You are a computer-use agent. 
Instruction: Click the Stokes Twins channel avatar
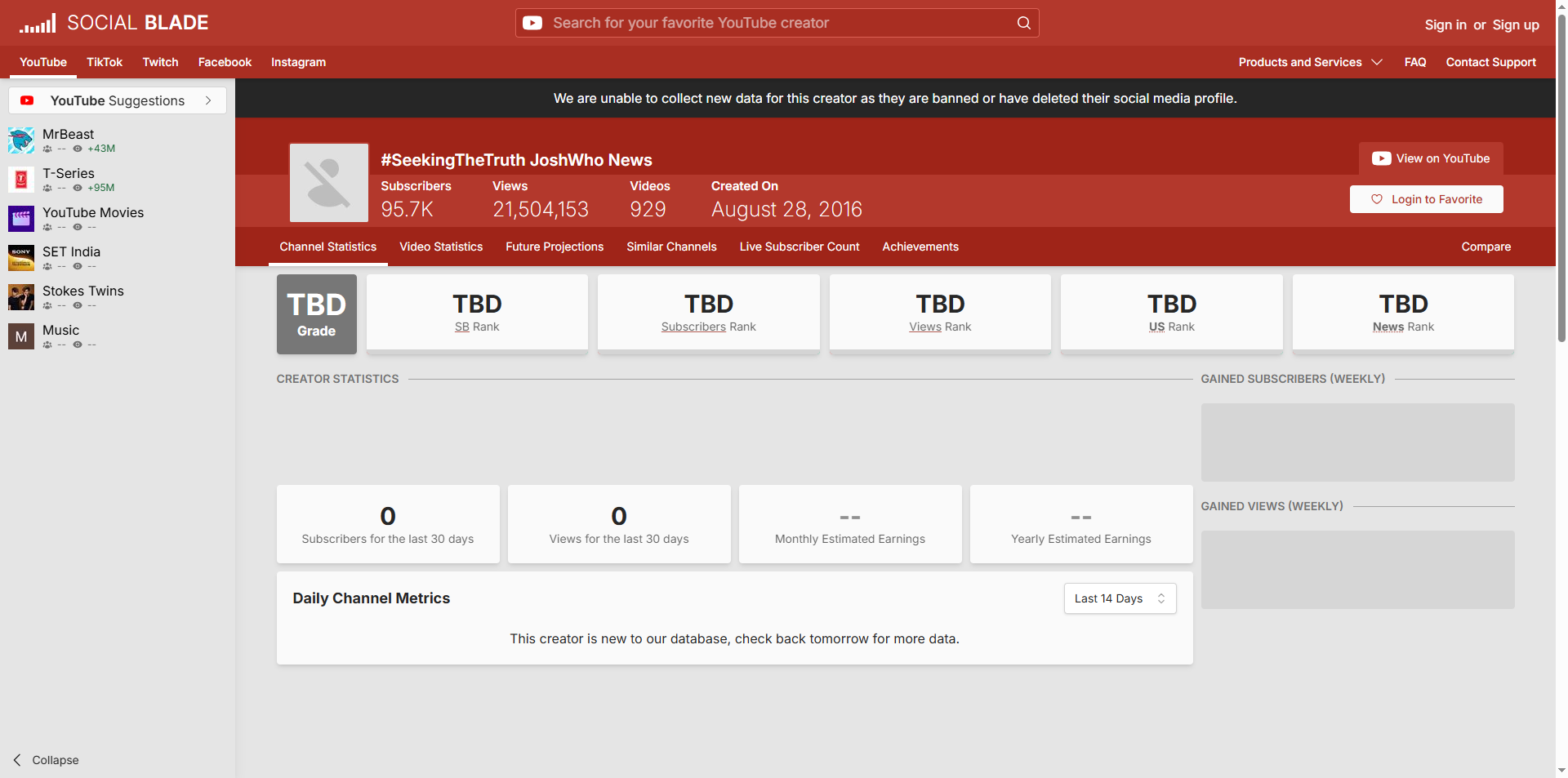(x=21, y=297)
